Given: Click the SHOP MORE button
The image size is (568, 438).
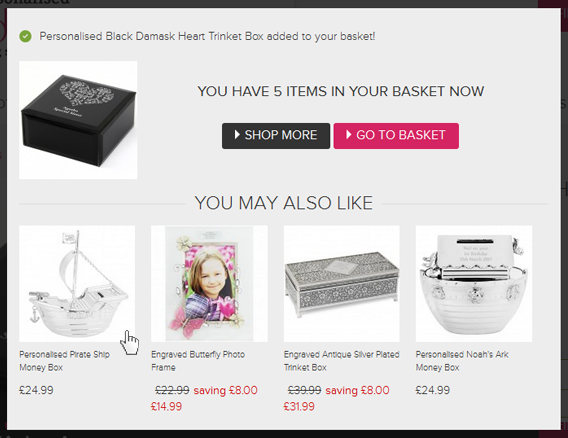Looking at the screenshot, I should tap(276, 135).
